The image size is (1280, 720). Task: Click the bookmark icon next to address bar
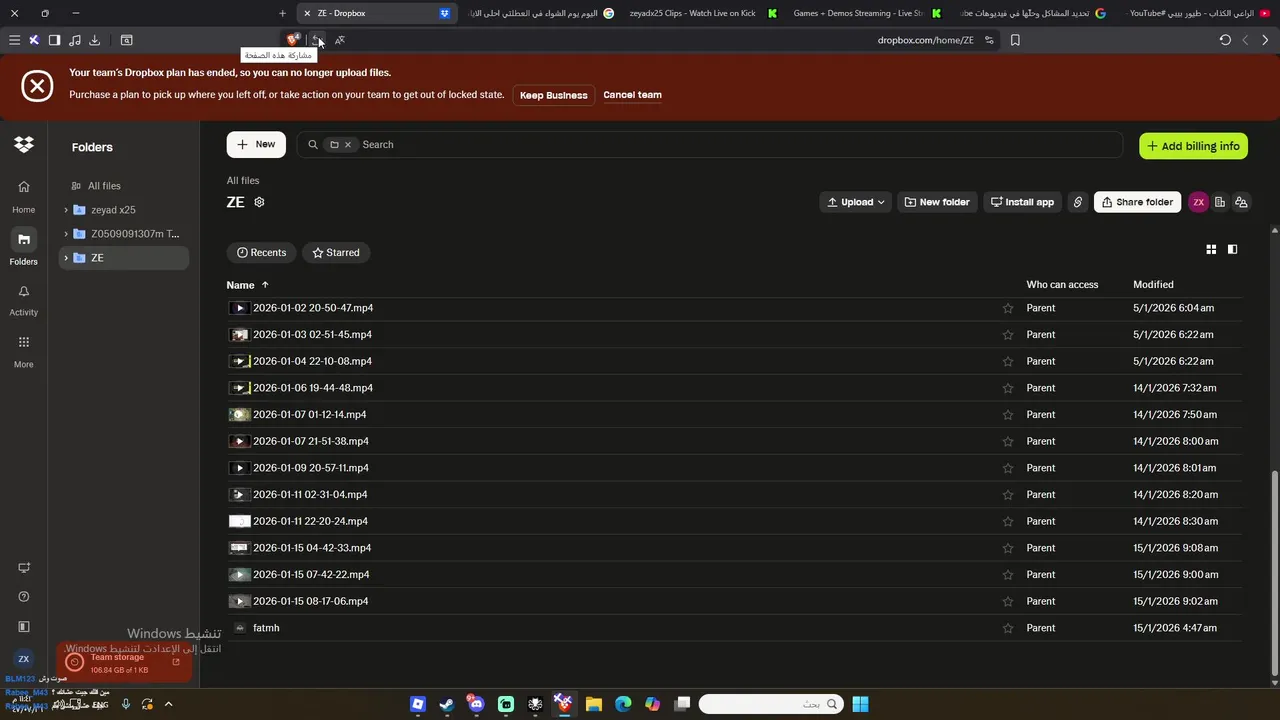click(x=1015, y=40)
